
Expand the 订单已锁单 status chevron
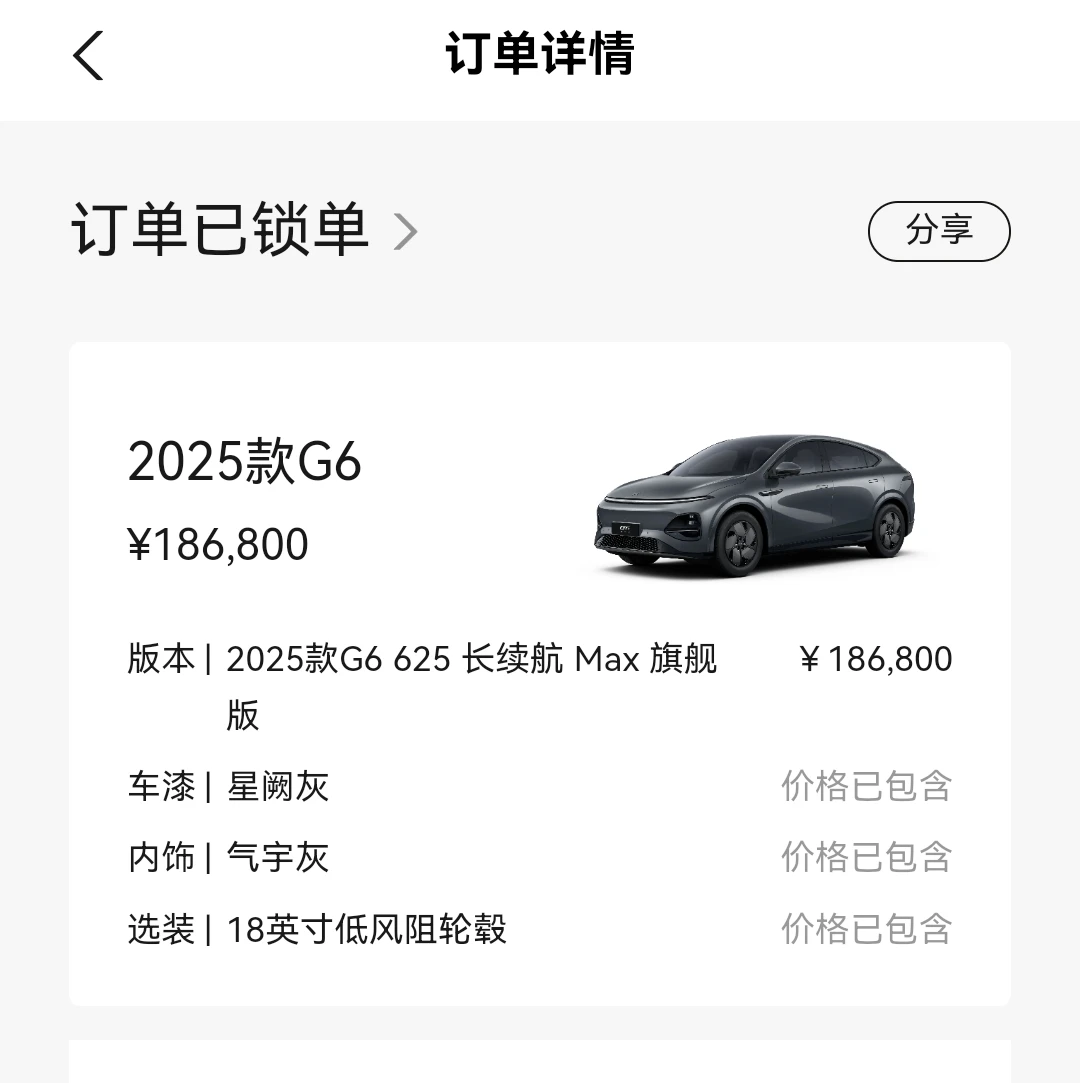click(405, 232)
